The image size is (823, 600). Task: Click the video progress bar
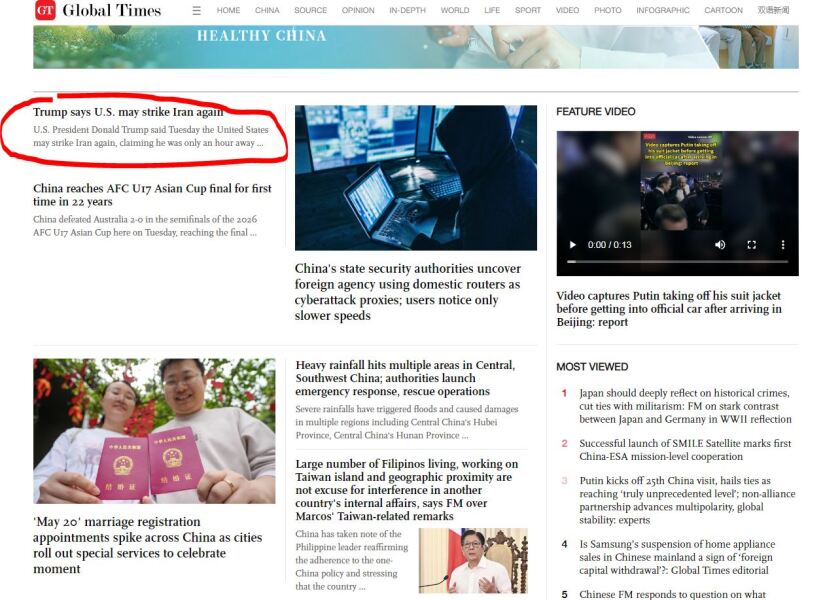point(678,261)
